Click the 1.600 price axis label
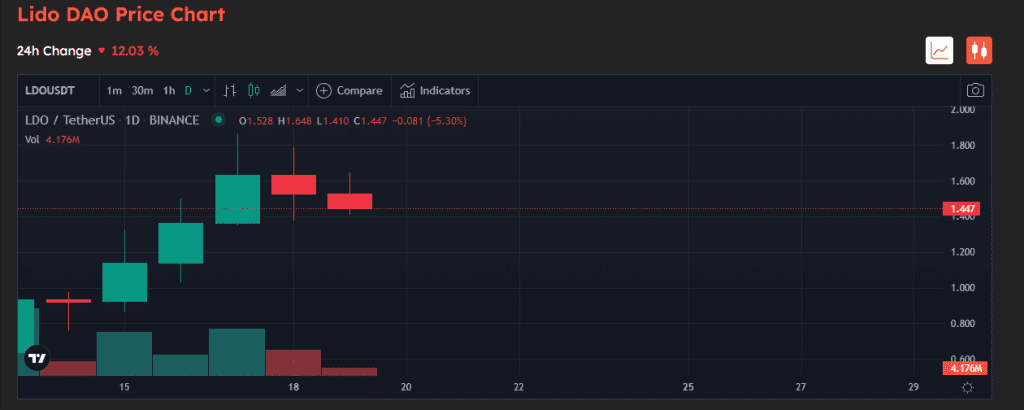Image resolution: width=1024 pixels, height=410 pixels. click(962, 181)
